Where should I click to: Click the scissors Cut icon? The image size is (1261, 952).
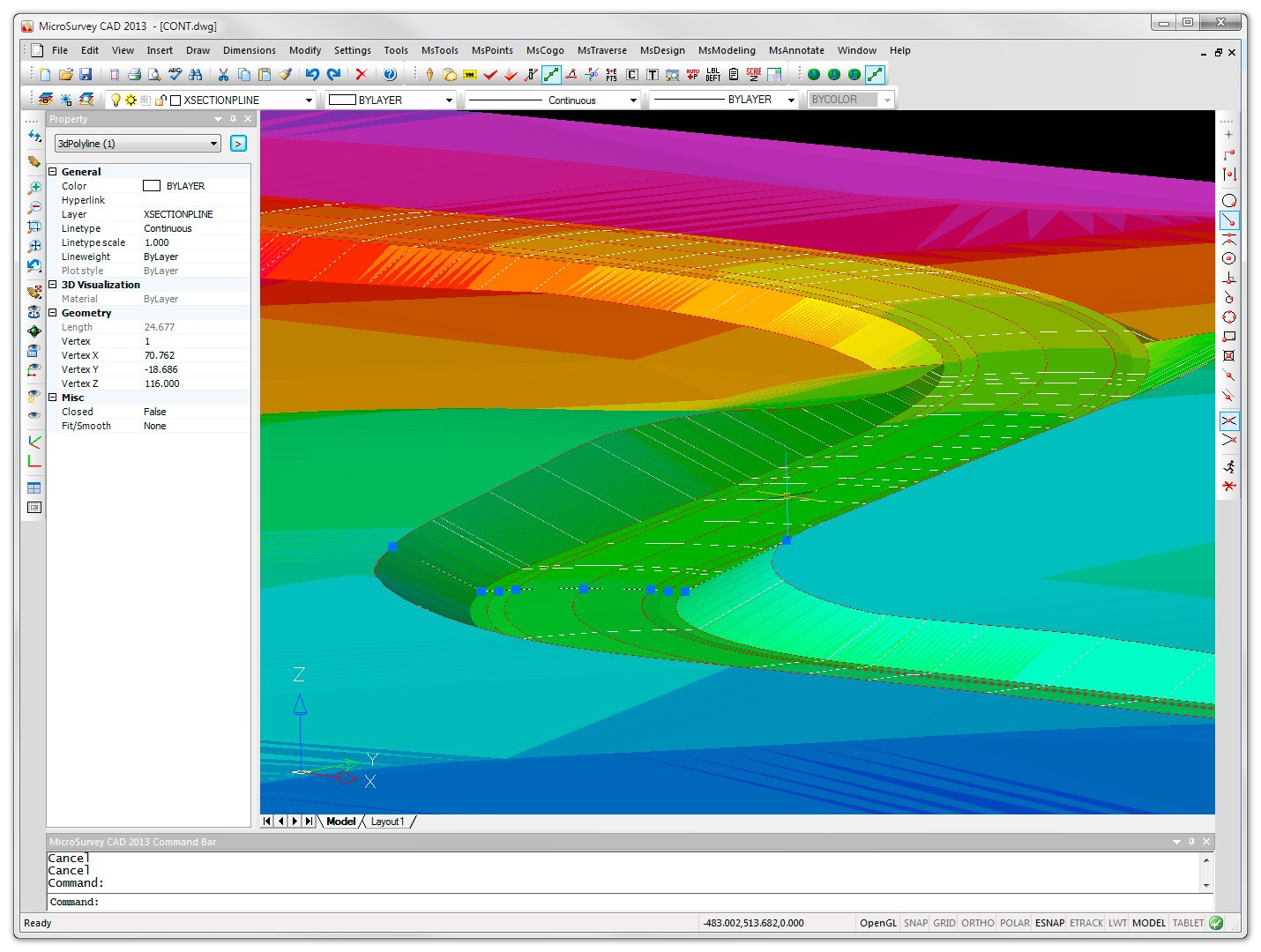coord(223,75)
